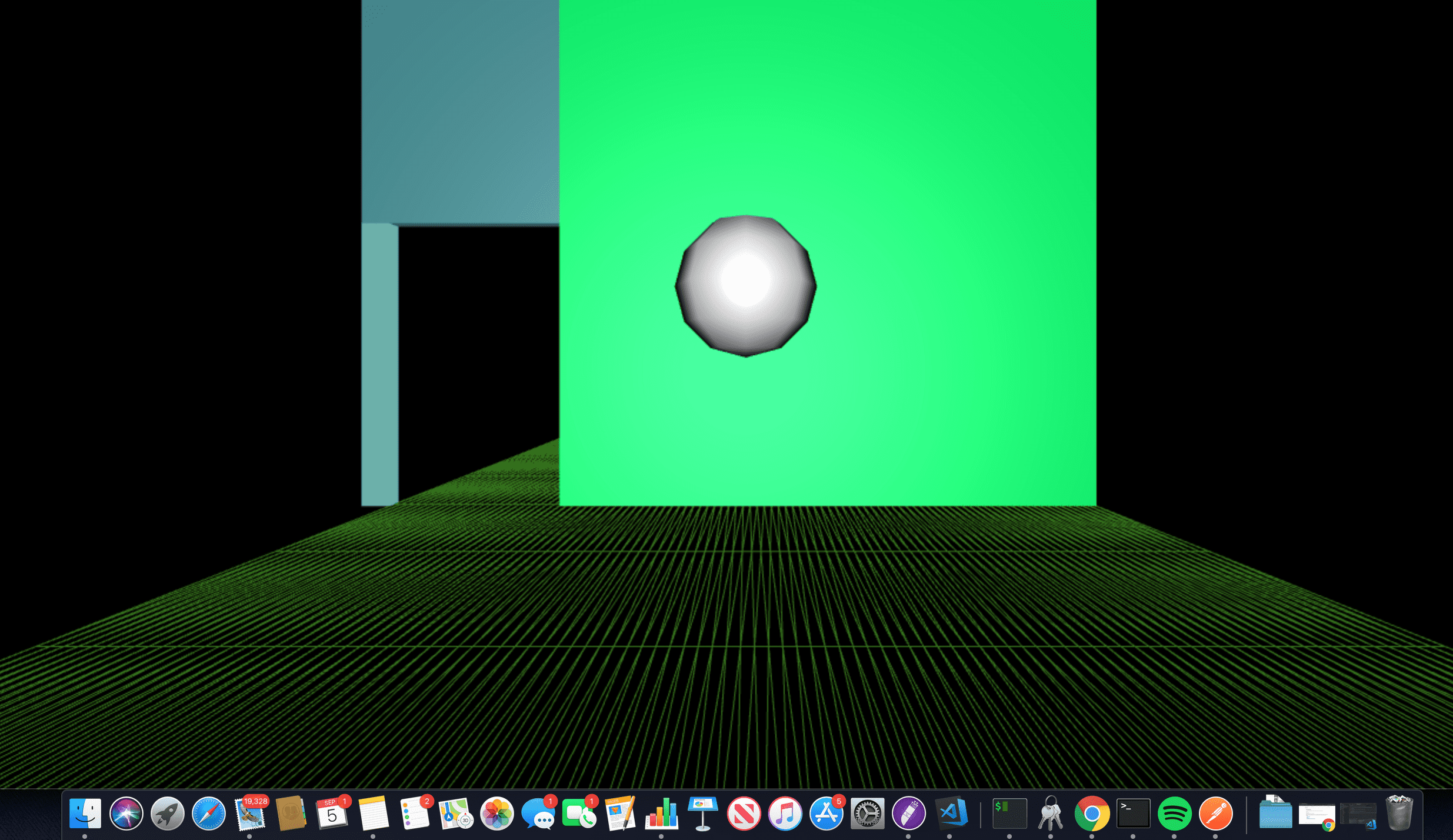Open Finder from the dock
Screen dimensions: 1453x840
pos(85,814)
